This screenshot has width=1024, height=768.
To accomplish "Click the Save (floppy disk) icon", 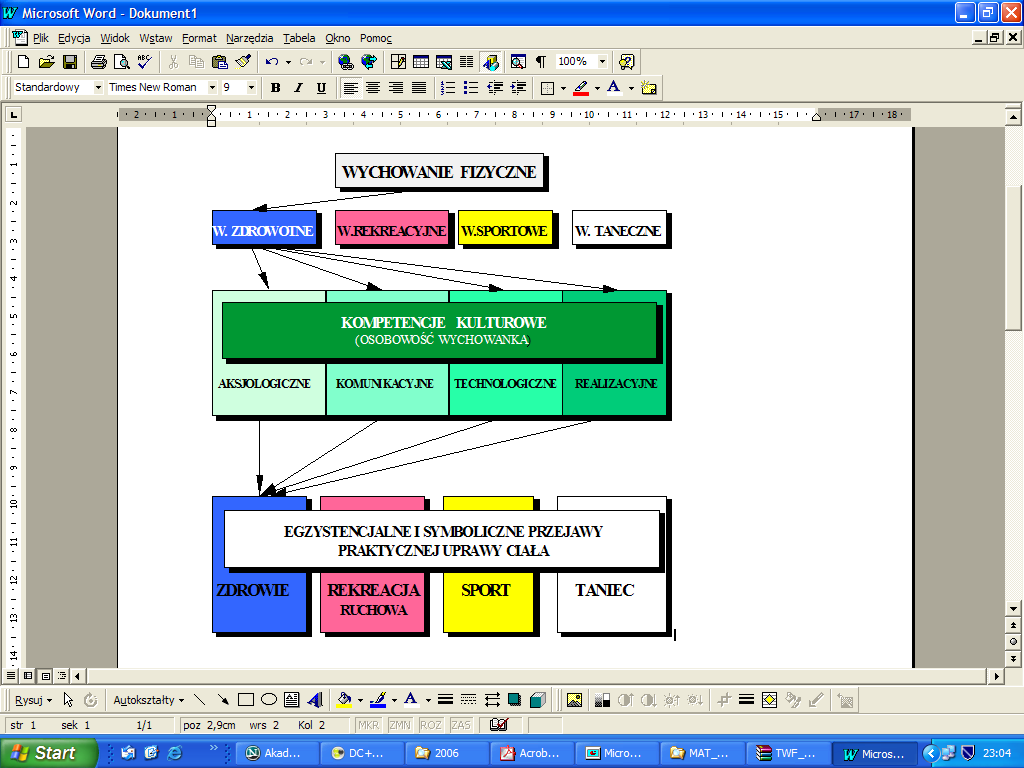I will click(x=70, y=62).
